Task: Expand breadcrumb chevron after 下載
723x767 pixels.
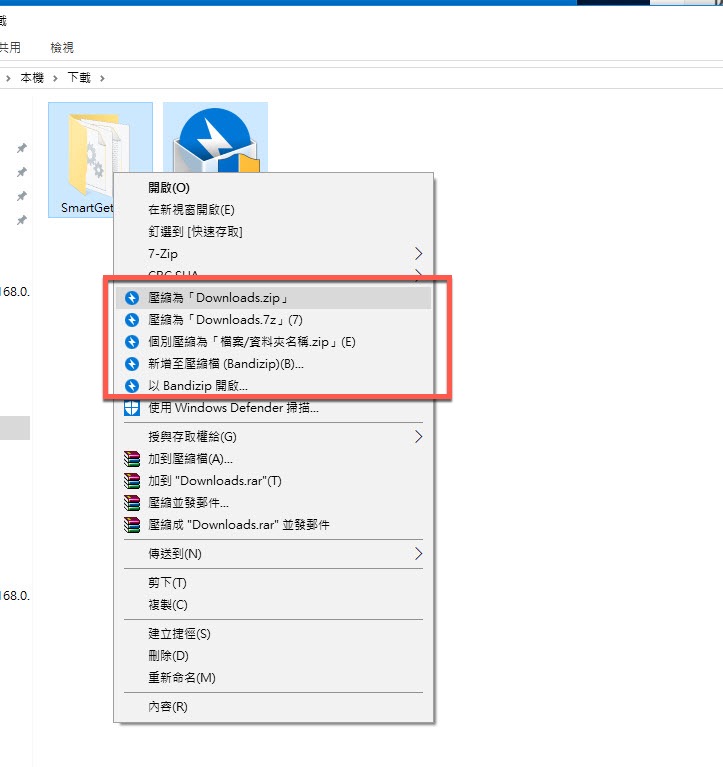Action: (102, 78)
